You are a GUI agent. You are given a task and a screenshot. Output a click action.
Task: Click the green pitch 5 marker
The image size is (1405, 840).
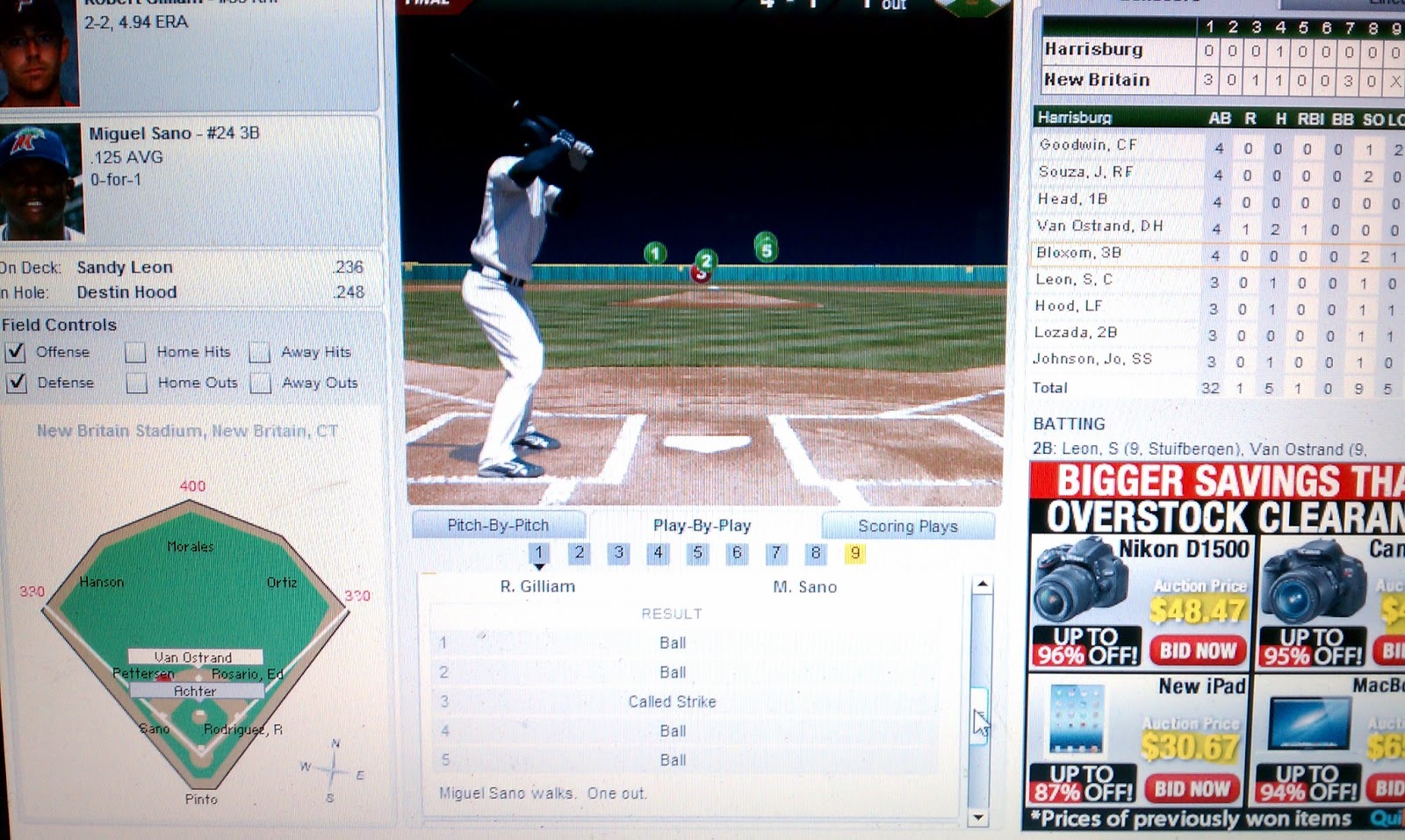[x=766, y=248]
